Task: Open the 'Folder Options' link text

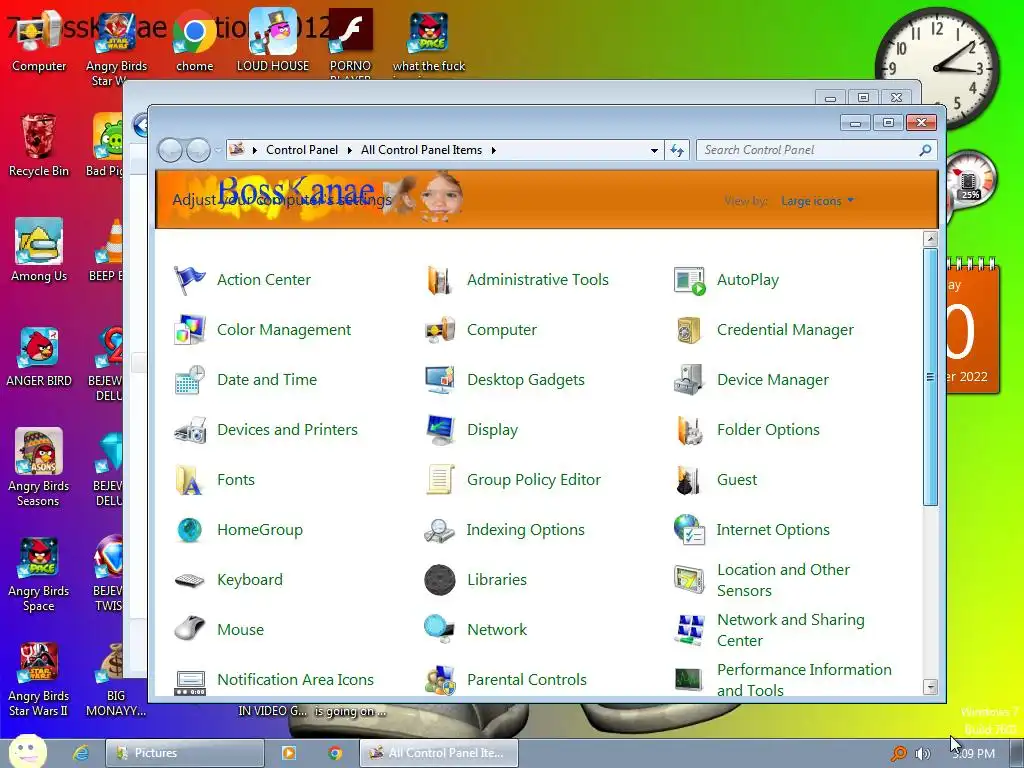Action: pyautogui.click(x=768, y=430)
